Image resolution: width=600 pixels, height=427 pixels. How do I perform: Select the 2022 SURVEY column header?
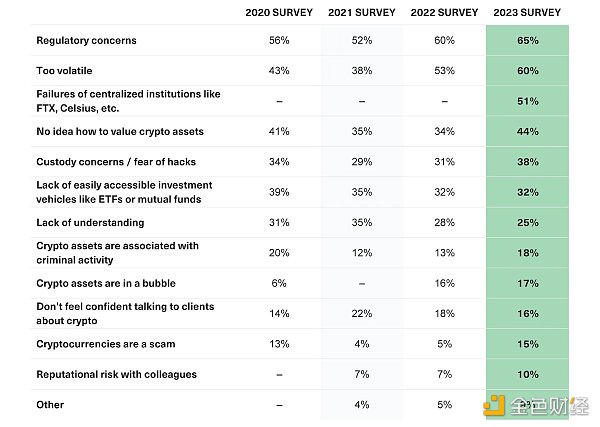tap(444, 13)
